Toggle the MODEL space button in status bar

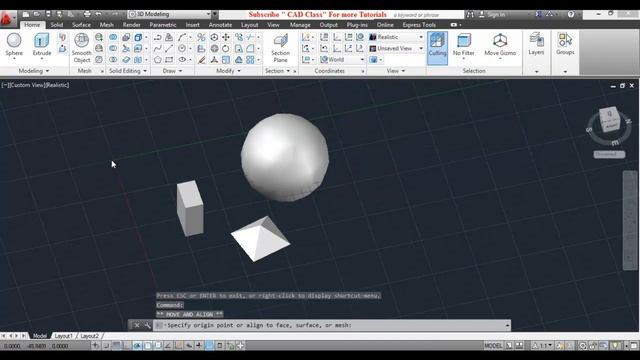[x=493, y=346]
